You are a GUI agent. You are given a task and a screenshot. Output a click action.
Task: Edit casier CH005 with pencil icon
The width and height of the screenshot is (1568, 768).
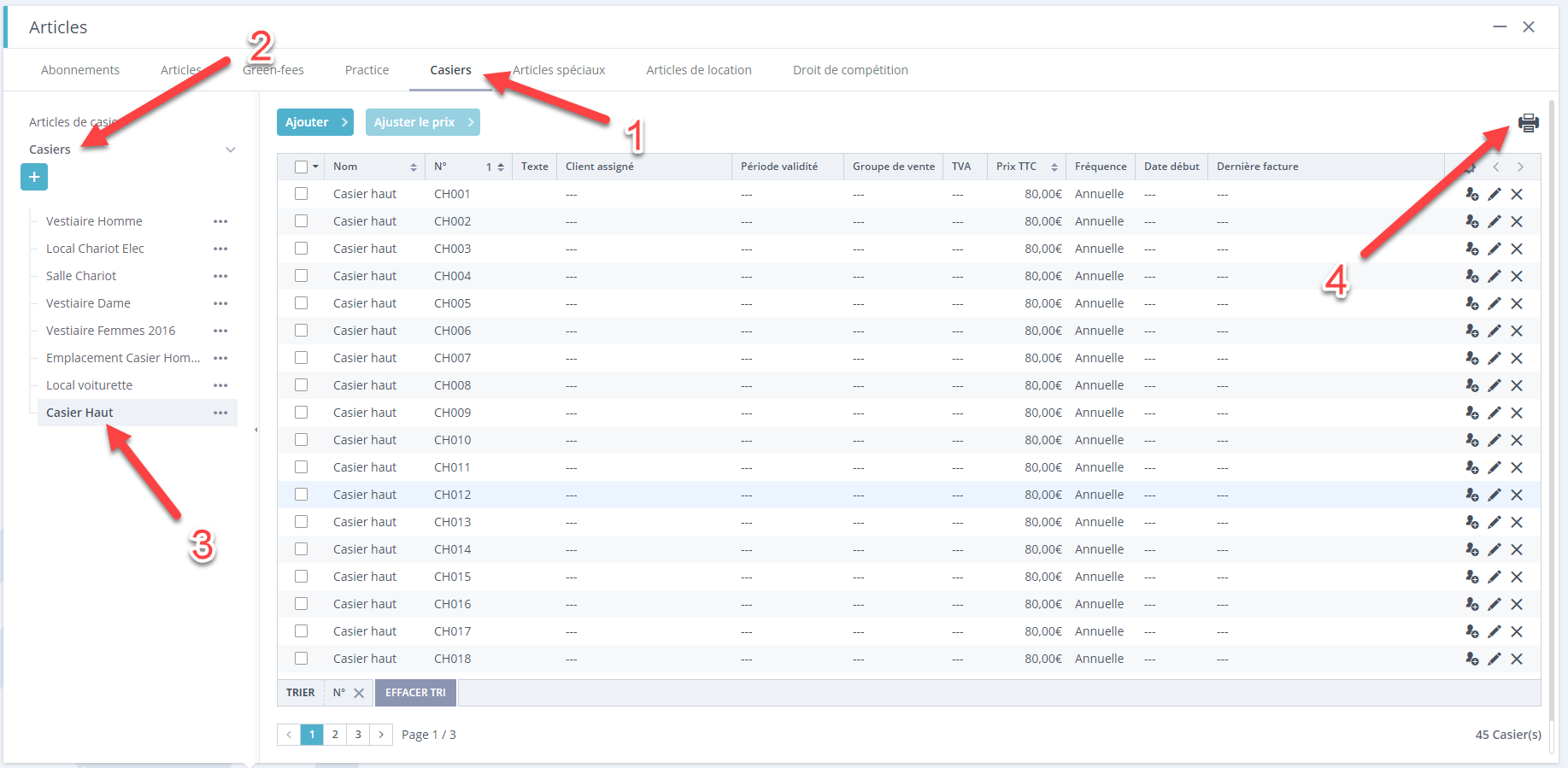[x=1494, y=303]
